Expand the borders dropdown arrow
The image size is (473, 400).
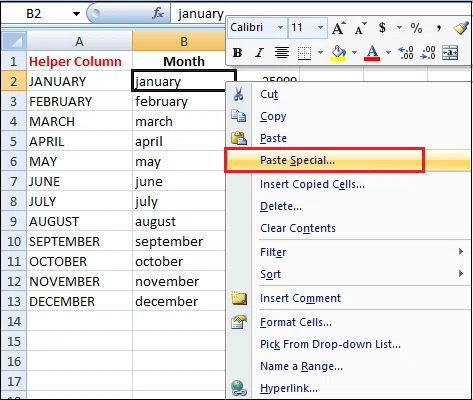click(x=320, y=53)
